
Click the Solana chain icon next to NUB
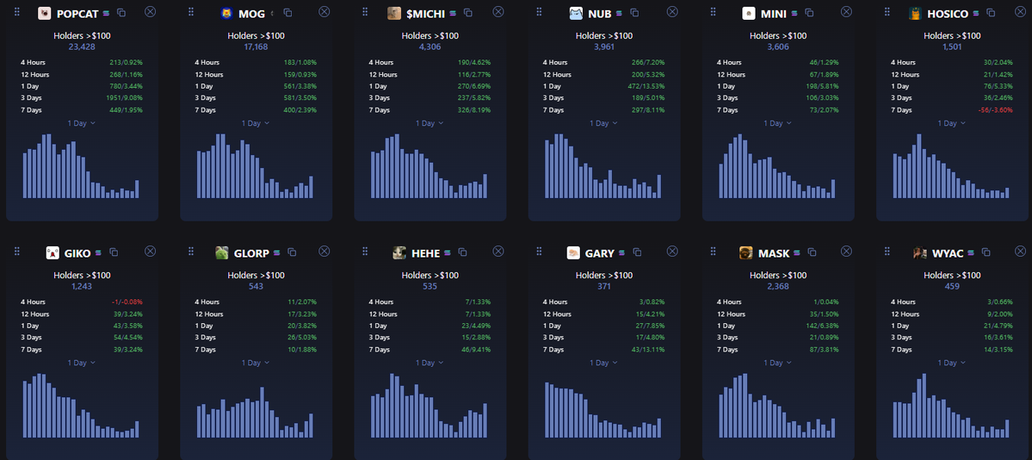(620, 13)
